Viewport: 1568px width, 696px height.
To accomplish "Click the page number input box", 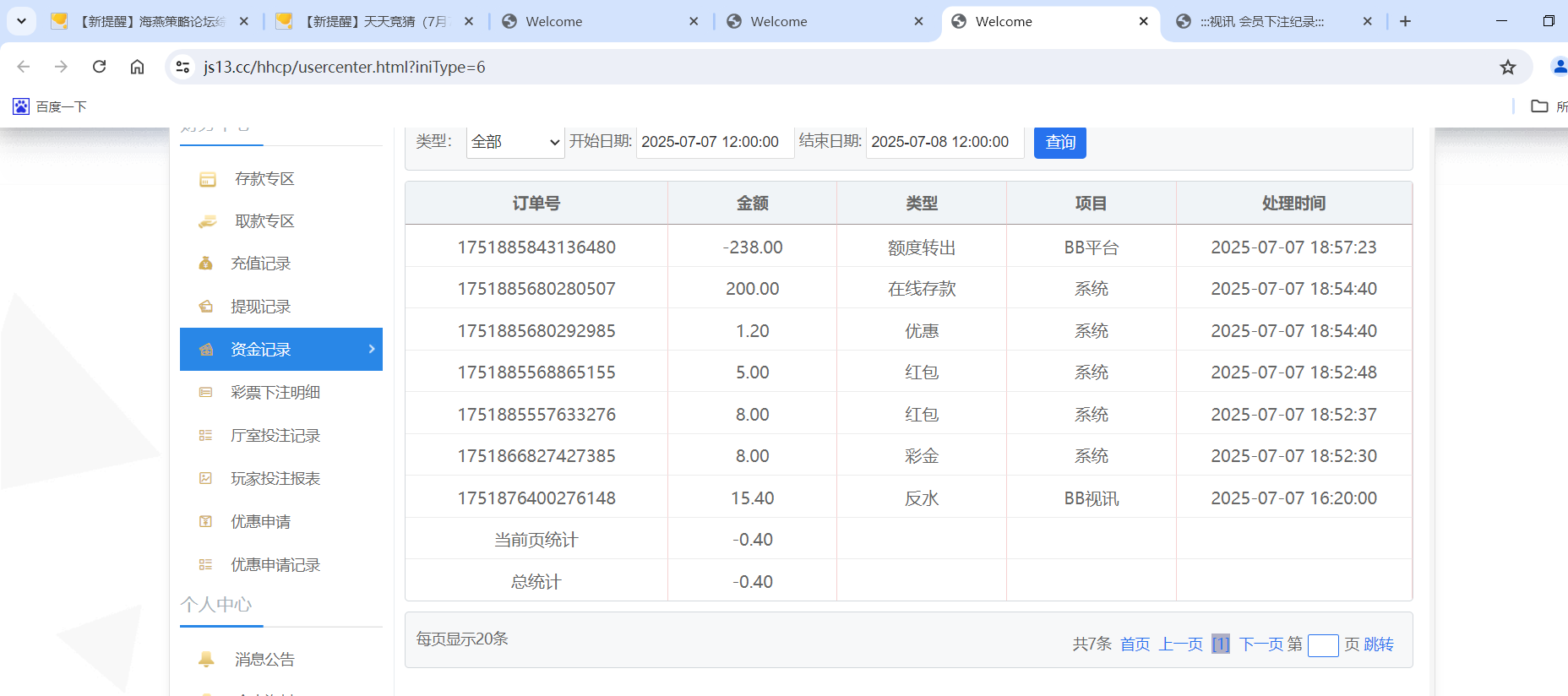I will [x=1322, y=645].
